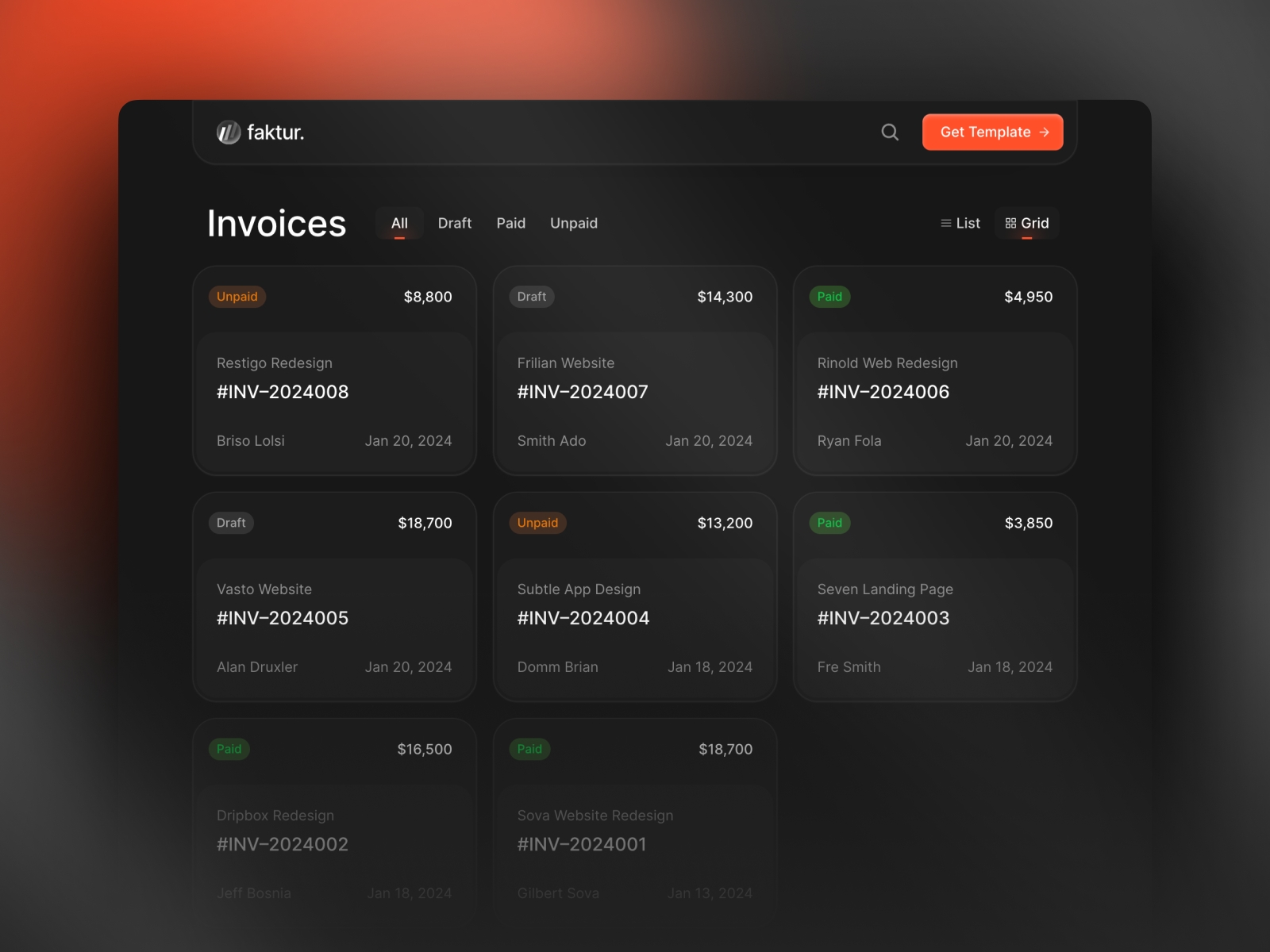
Task: Click the faktur logo icon
Action: coord(229,132)
